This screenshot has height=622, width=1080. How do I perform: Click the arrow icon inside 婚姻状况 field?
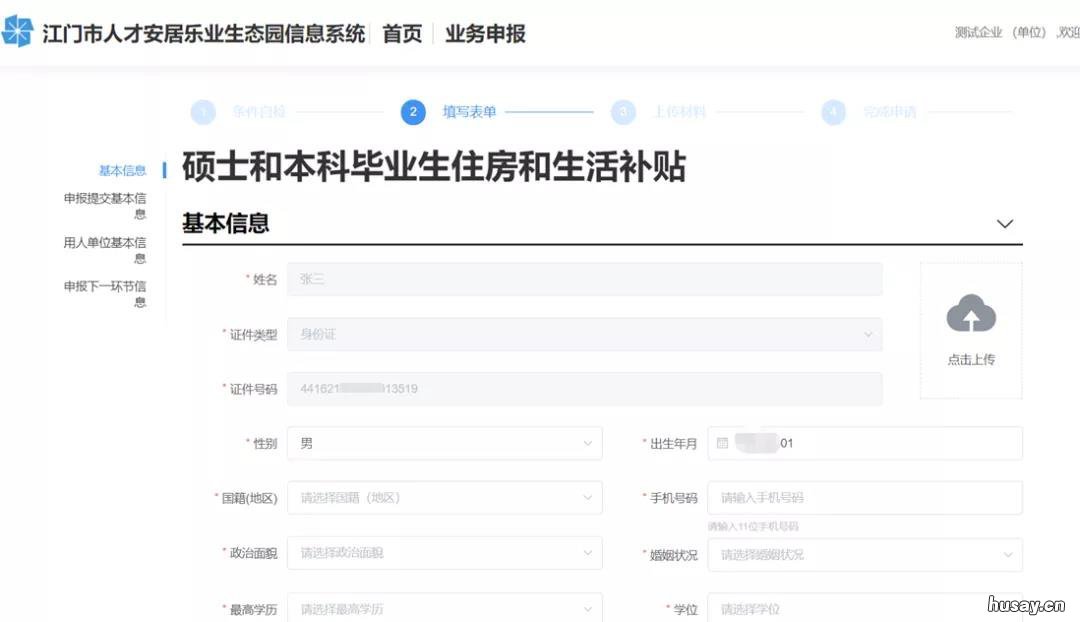click(1008, 553)
